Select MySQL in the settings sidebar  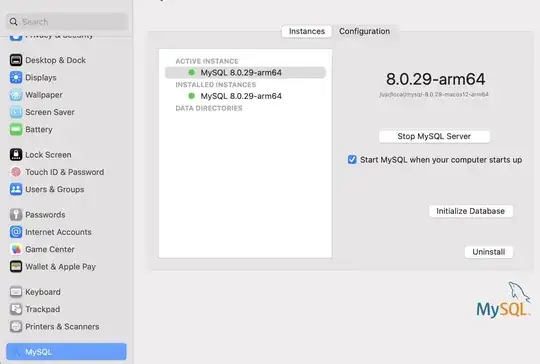click(x=66, y=352)
